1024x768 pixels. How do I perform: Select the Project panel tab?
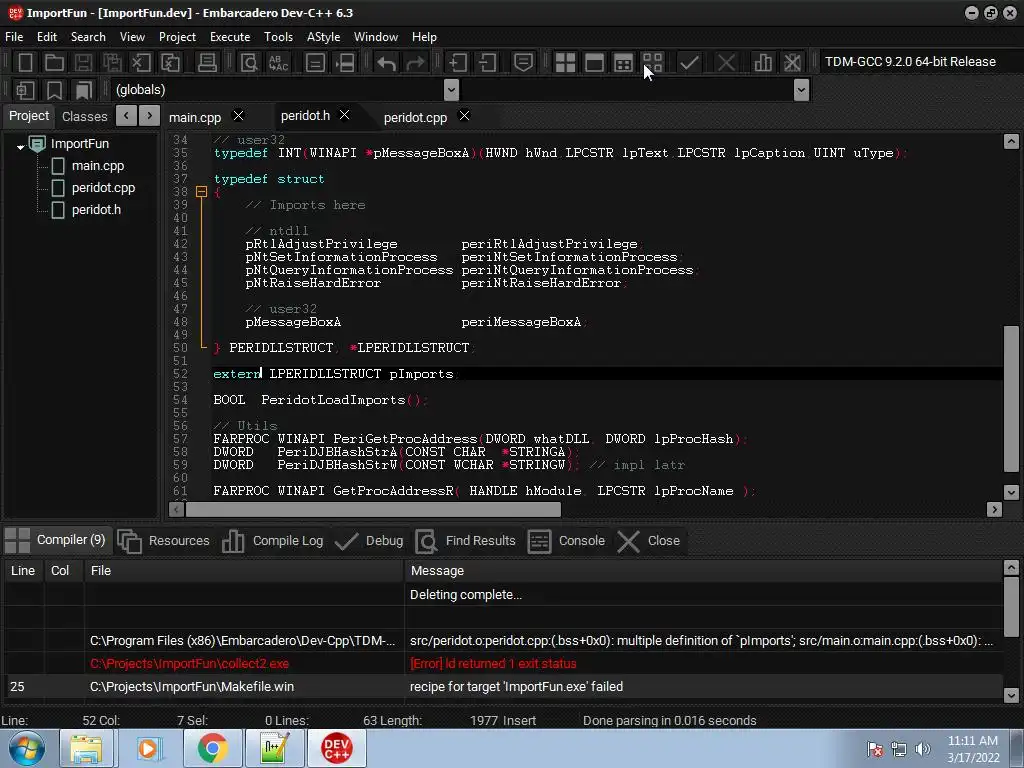tap(29, 116)
